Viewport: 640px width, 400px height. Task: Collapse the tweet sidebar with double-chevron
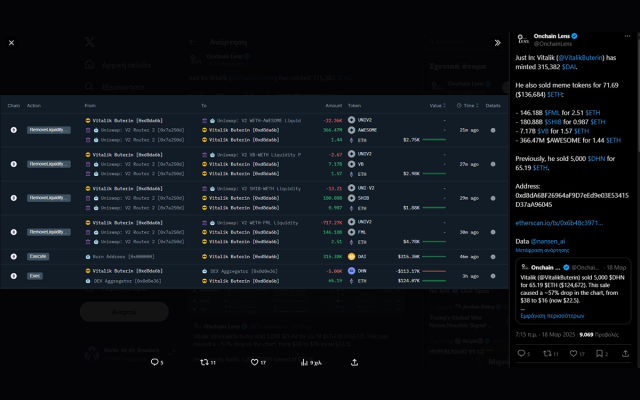pyautogui.click(x=497, y=43)
